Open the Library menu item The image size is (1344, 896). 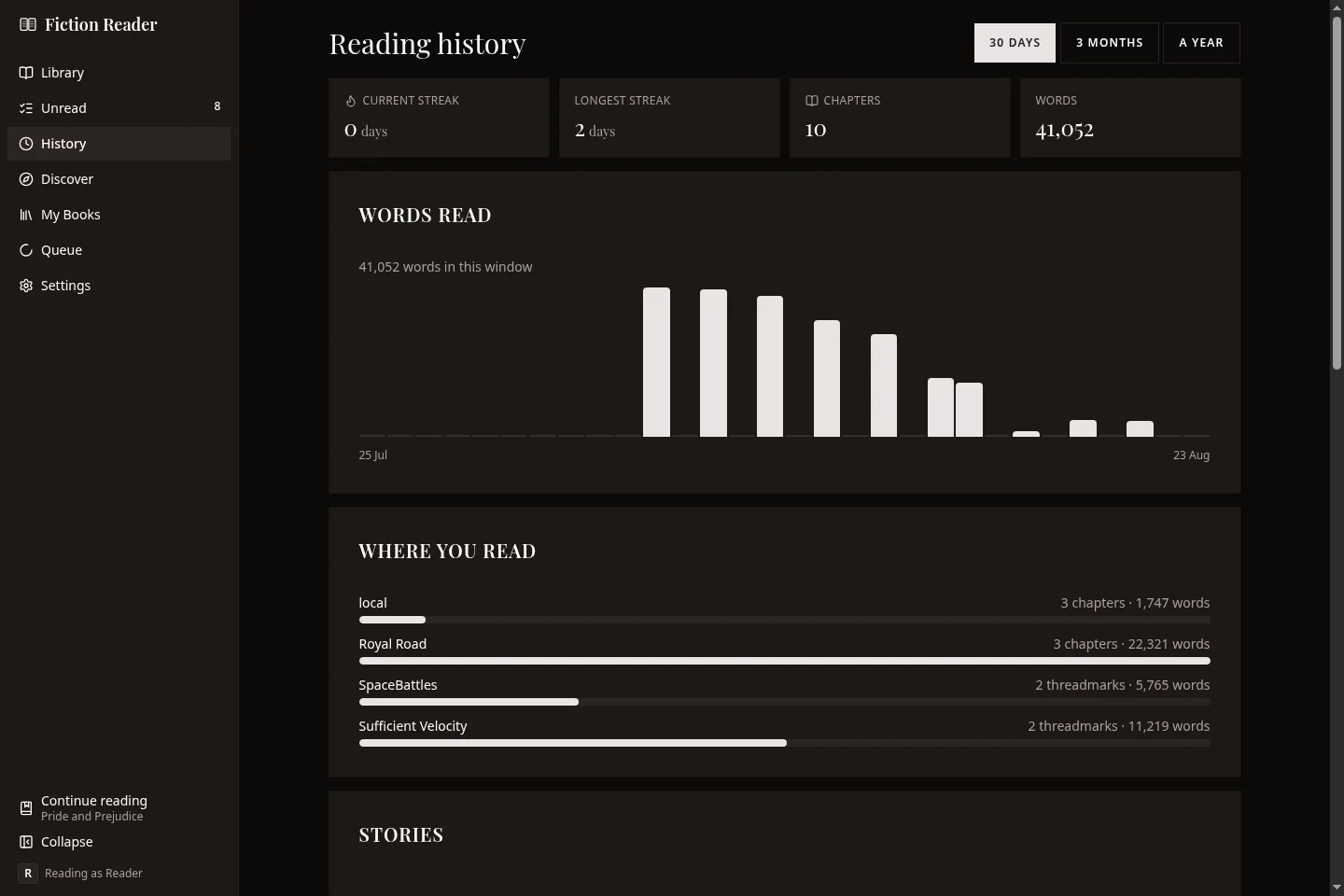(x=119, y=73)
